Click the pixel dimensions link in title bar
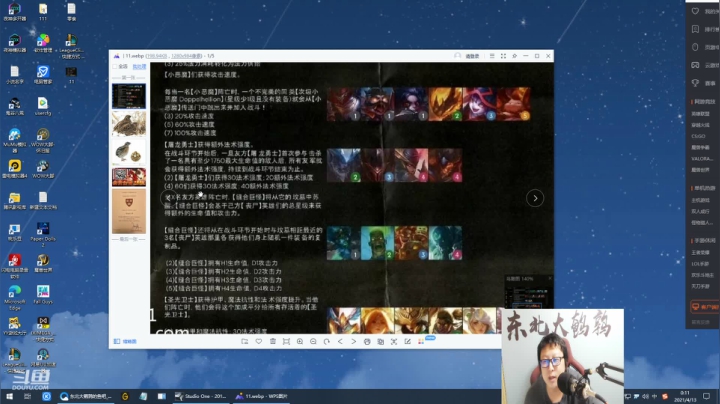This screenshot has width=720, height=404. click(186, 56)
